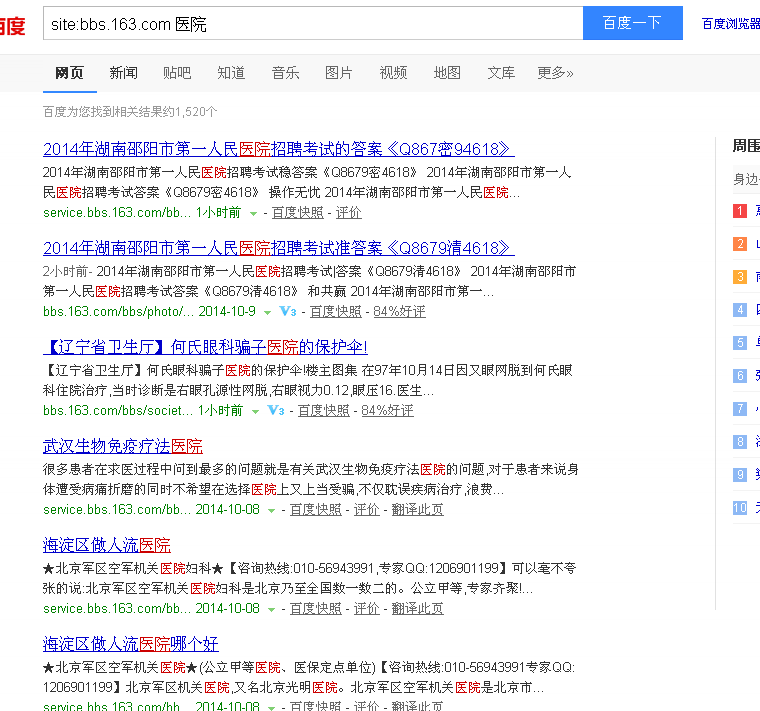Switch to the 视频 tab
Image resolution: width=760 pixels, height=711 pixels.
393,73
